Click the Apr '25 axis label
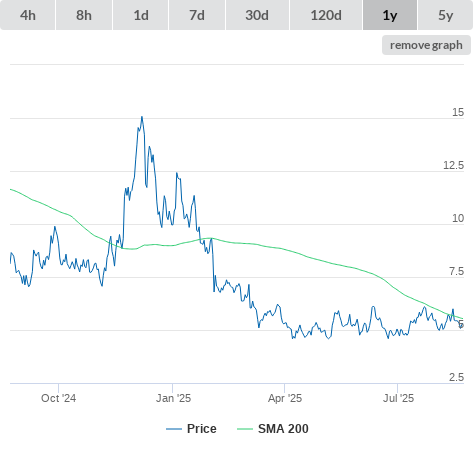The width and height of the screenshot is (474, 455). pos(285,398)
